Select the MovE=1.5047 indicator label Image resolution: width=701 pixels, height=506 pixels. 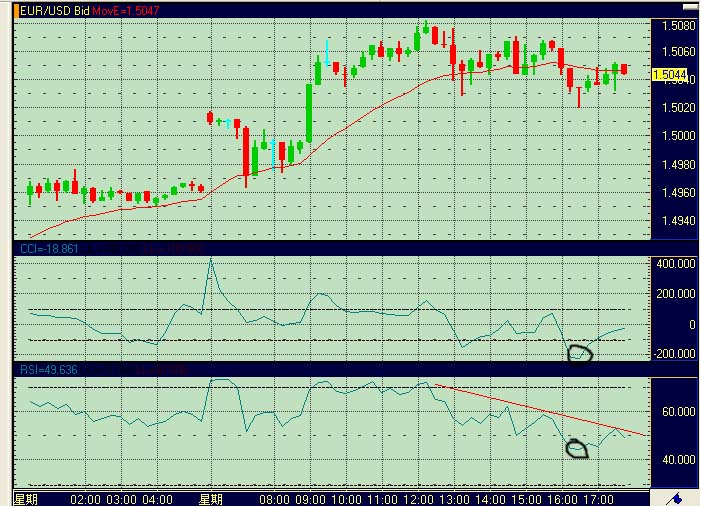pos(126,11)
